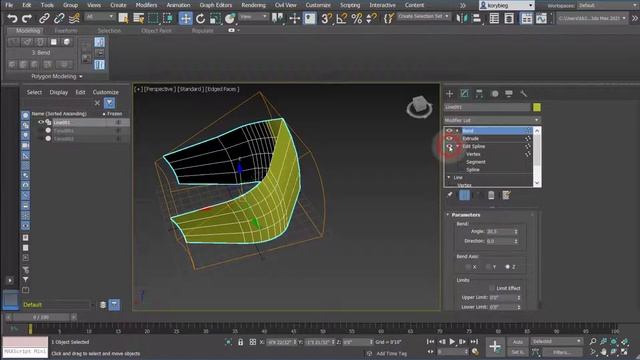Click the Mirror tool icon

pos(462,18)
